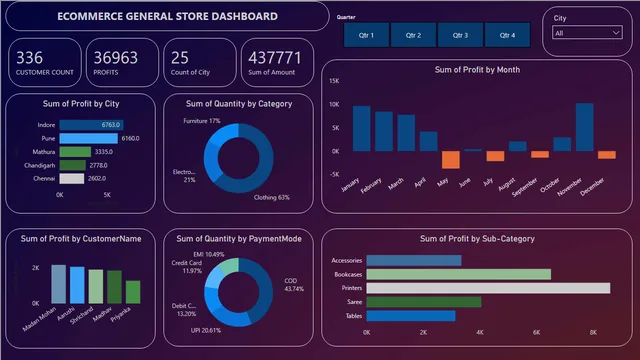Click the EMI 10.49% label
The width and height of the screenshot is (640, 360).
click(209, 254)
